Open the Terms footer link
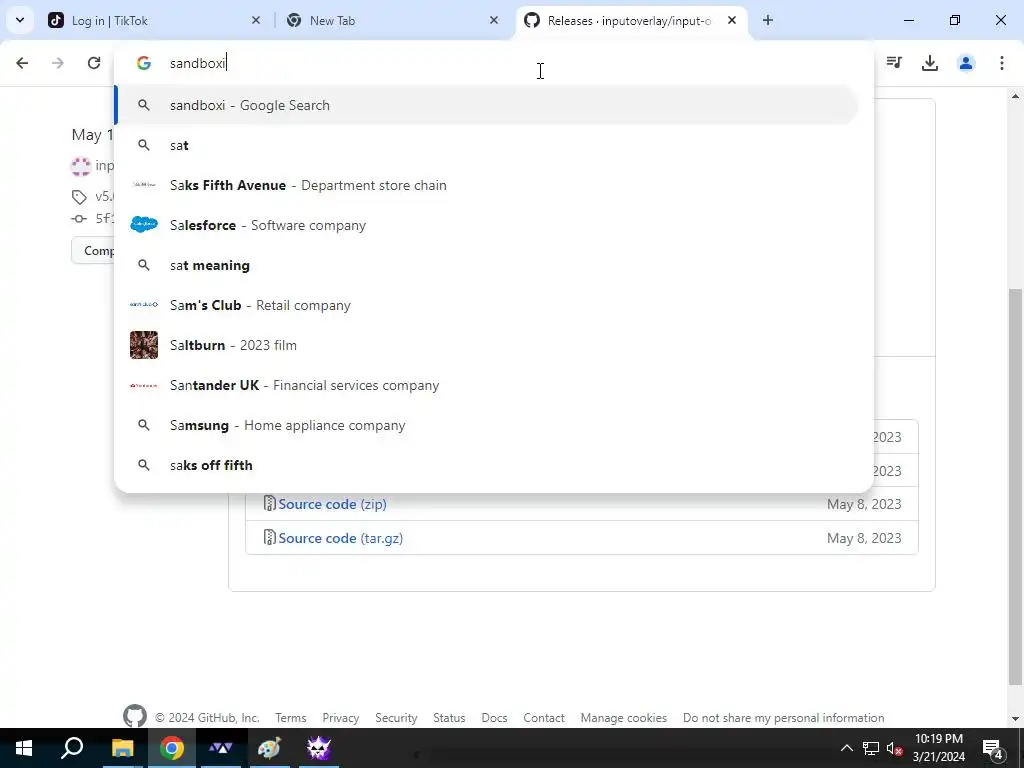The image size is (1024, 768). coord(291,718)
